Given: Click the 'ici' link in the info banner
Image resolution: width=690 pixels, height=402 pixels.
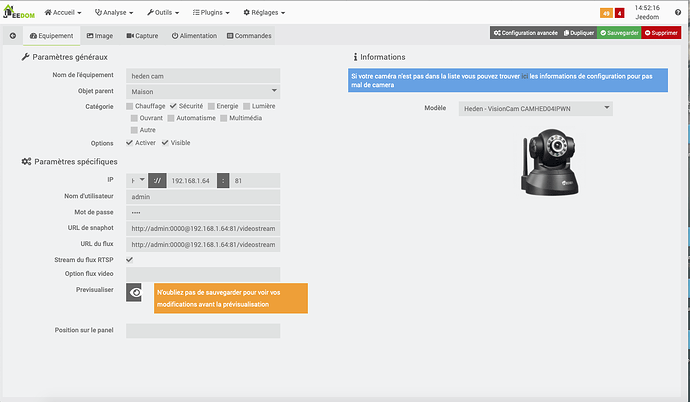Looking at the screenshot, I should [x=525, y=76].
